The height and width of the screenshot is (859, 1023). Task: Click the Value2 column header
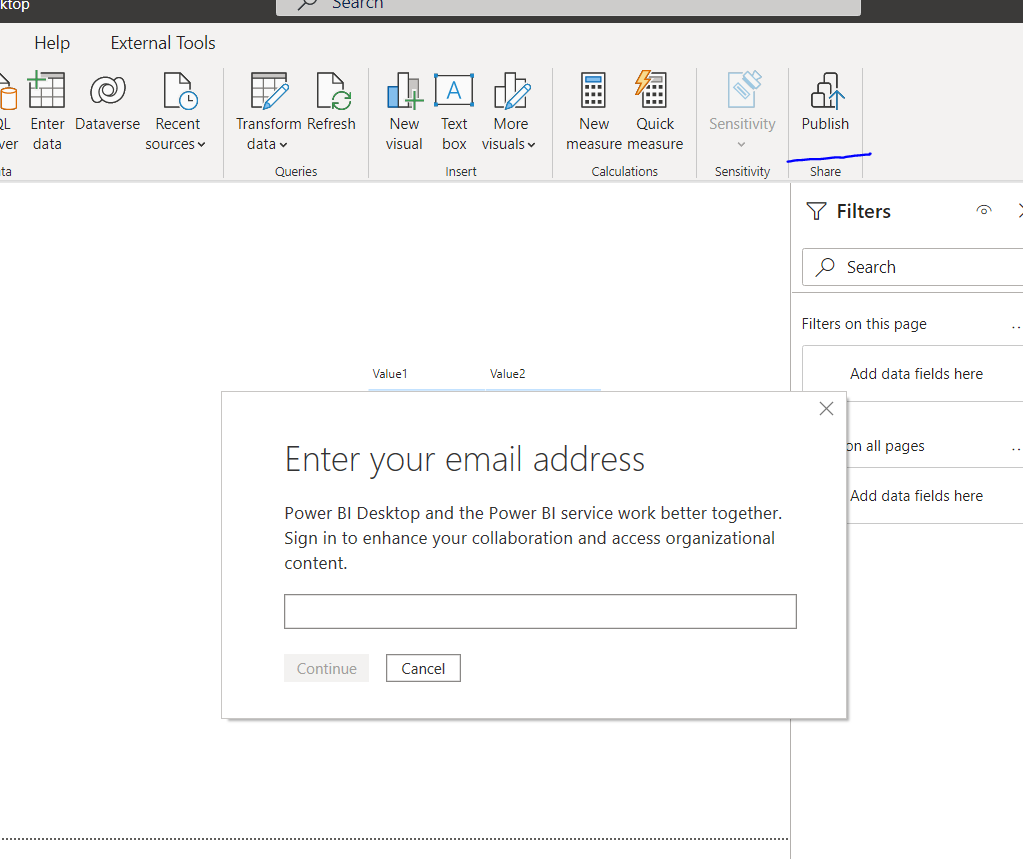click(508, 374)
